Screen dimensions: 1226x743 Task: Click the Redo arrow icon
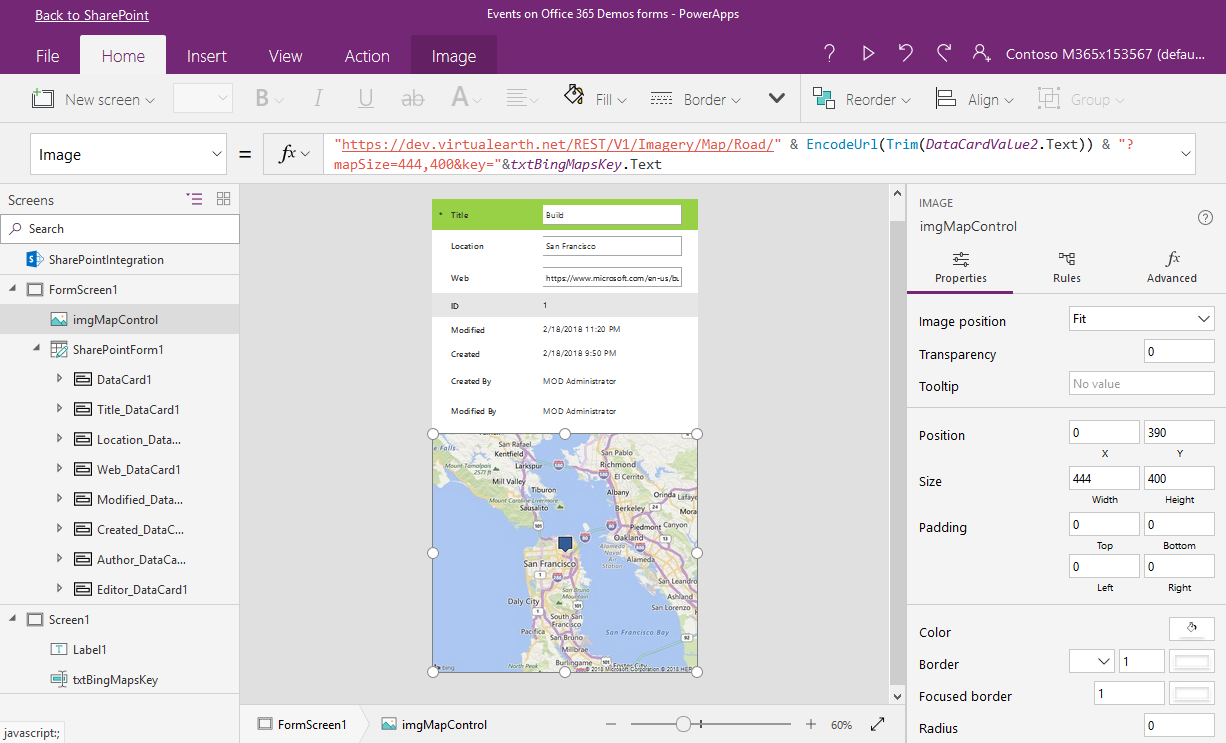(x=944, y=54)
